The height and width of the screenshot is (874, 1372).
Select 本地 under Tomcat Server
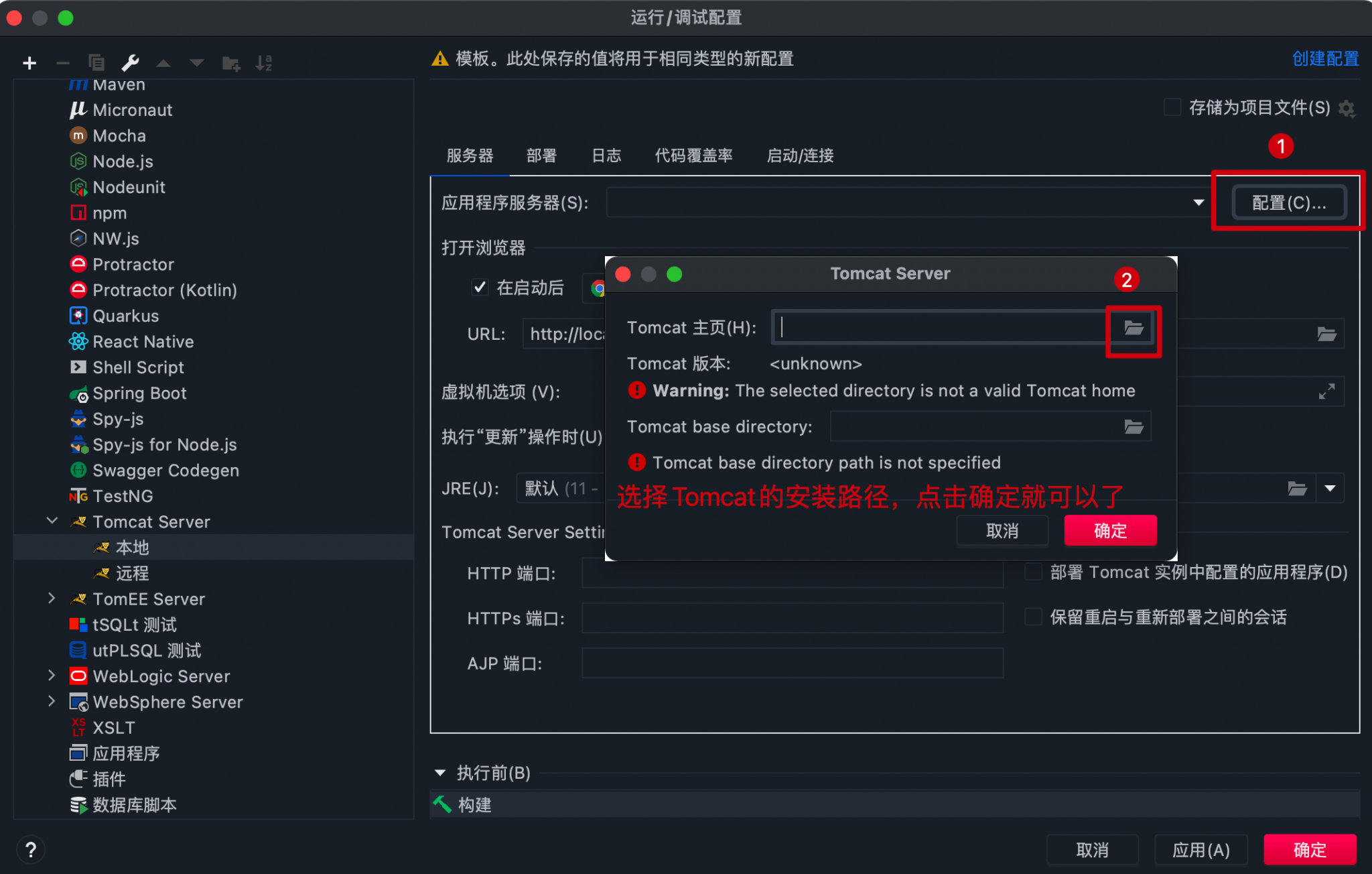(x=214, y=548)
